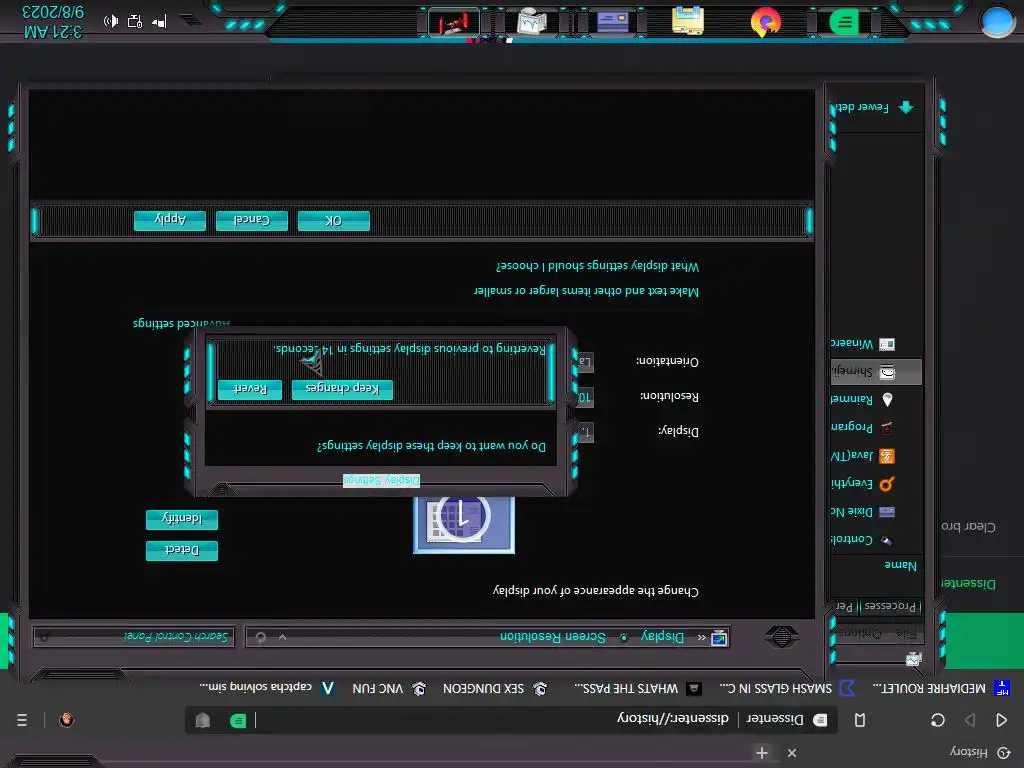Click the Dixie process icon in Task Manager
This screenshot has width=1024, height=768.
click(887, 512)
